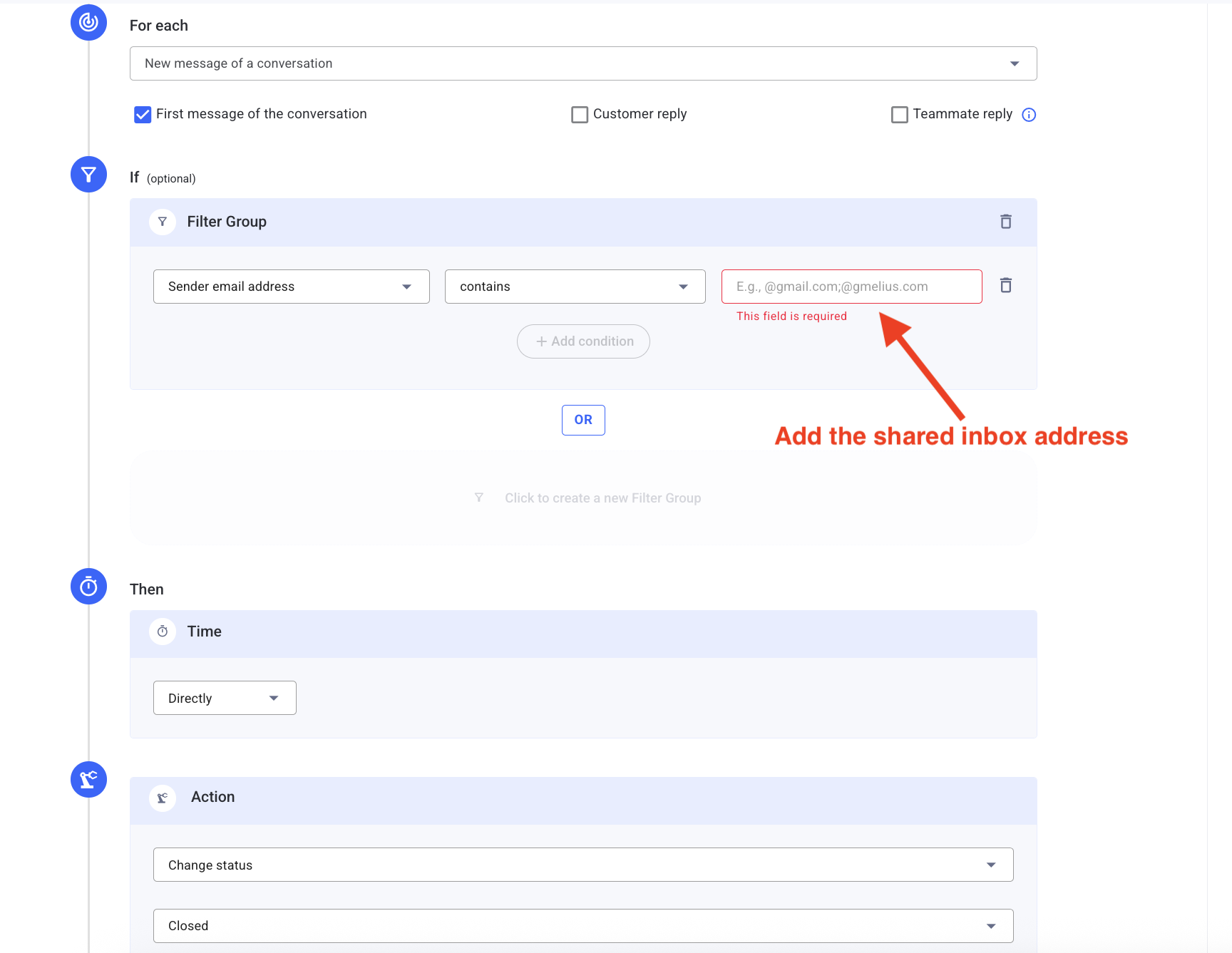The width and height of the screenshot is (1232, 953).
Task: Open the Directly time dropdown
Action: tap(225, 698)
